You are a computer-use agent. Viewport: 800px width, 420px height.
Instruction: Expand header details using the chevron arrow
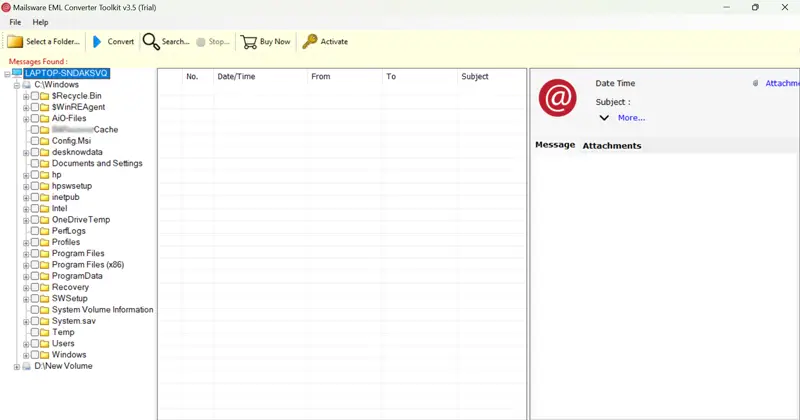click(x=604, y=118)
